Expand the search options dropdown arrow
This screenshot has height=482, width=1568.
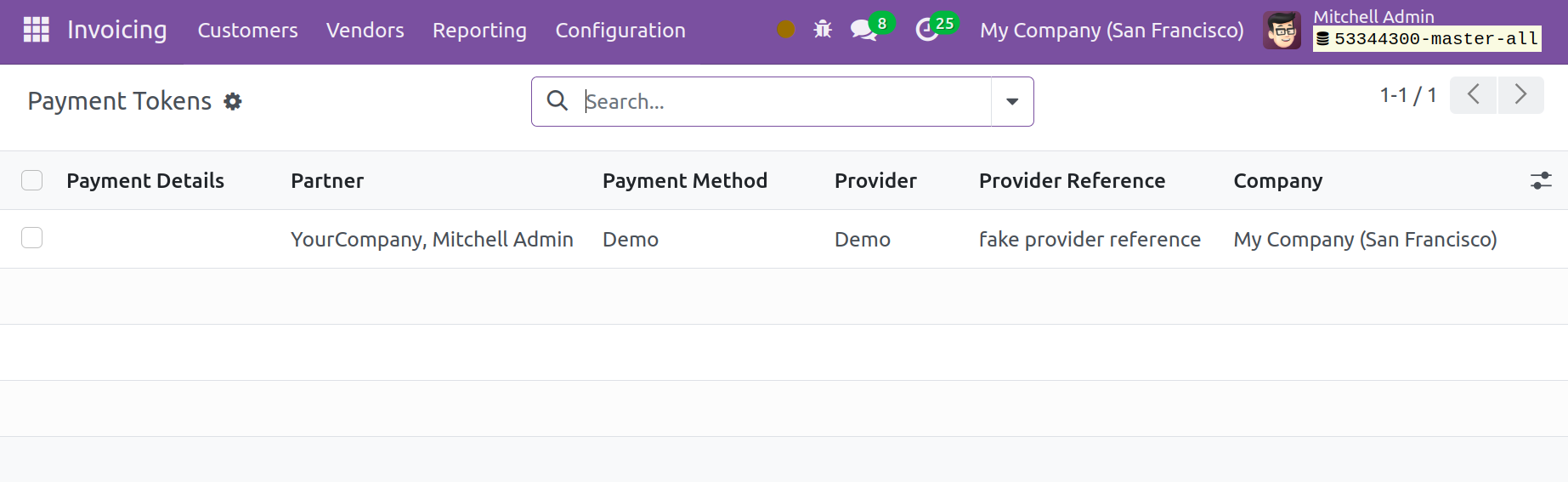pos(1012,102)
